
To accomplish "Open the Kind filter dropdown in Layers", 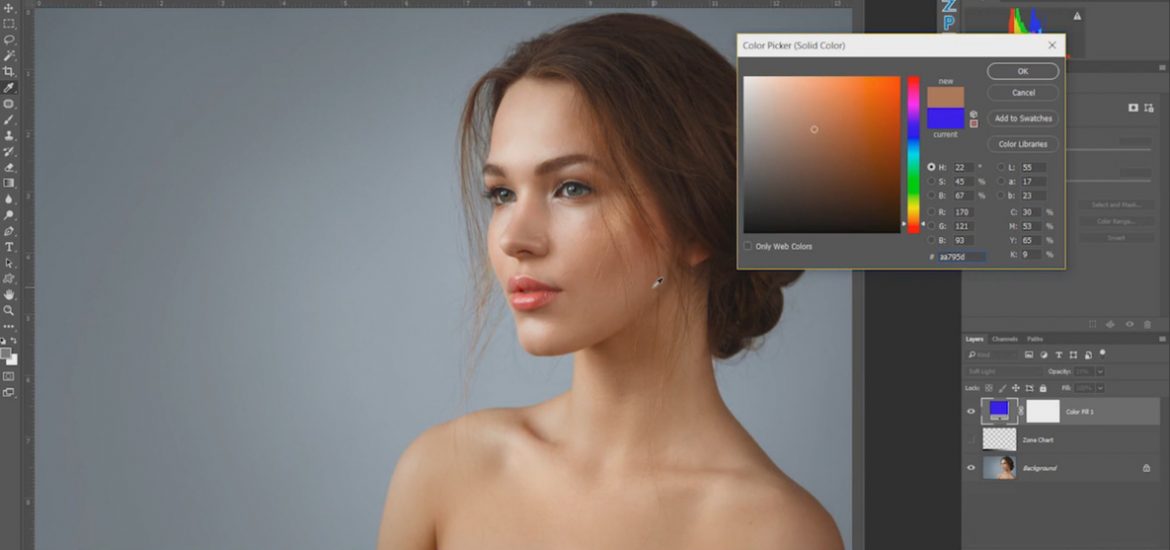I will [992, 354].
